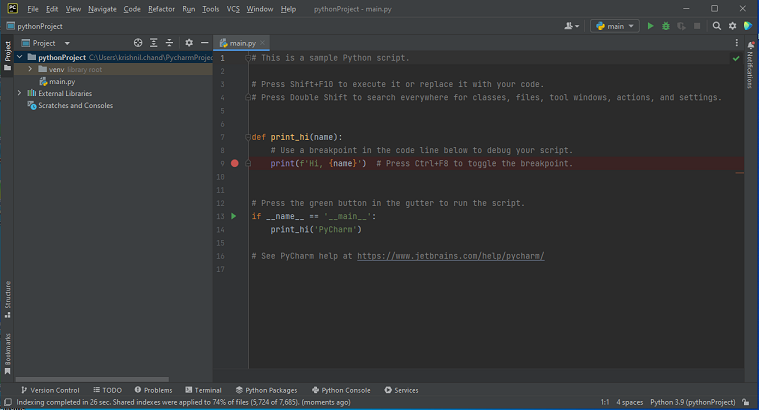Open the View menu
The height and width of the screenshot is (410, 759).
click(73, 9)
